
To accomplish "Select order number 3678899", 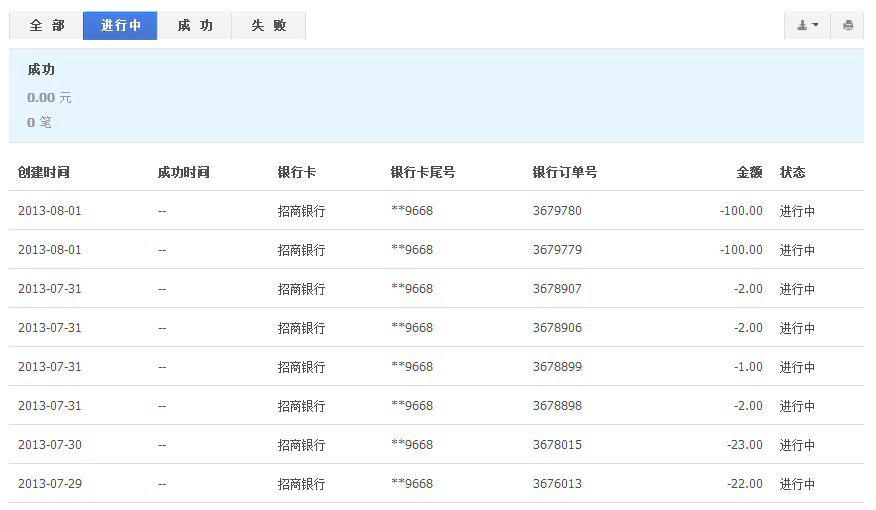I will click(557, 367).
